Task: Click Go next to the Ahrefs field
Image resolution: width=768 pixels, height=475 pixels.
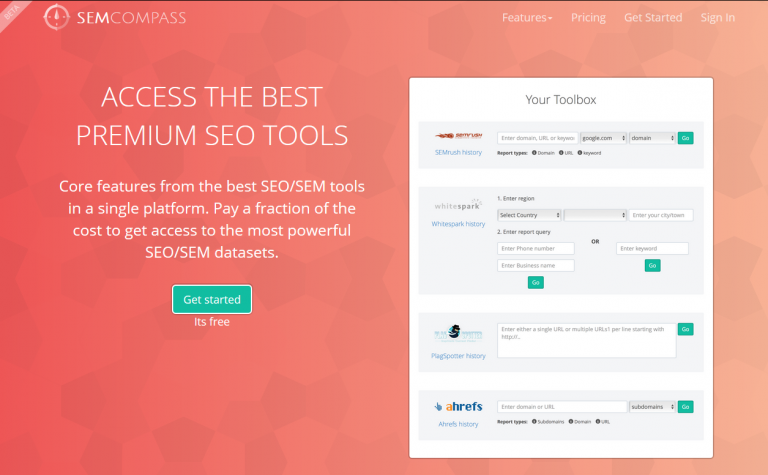Action: click(x=685, y=407)
